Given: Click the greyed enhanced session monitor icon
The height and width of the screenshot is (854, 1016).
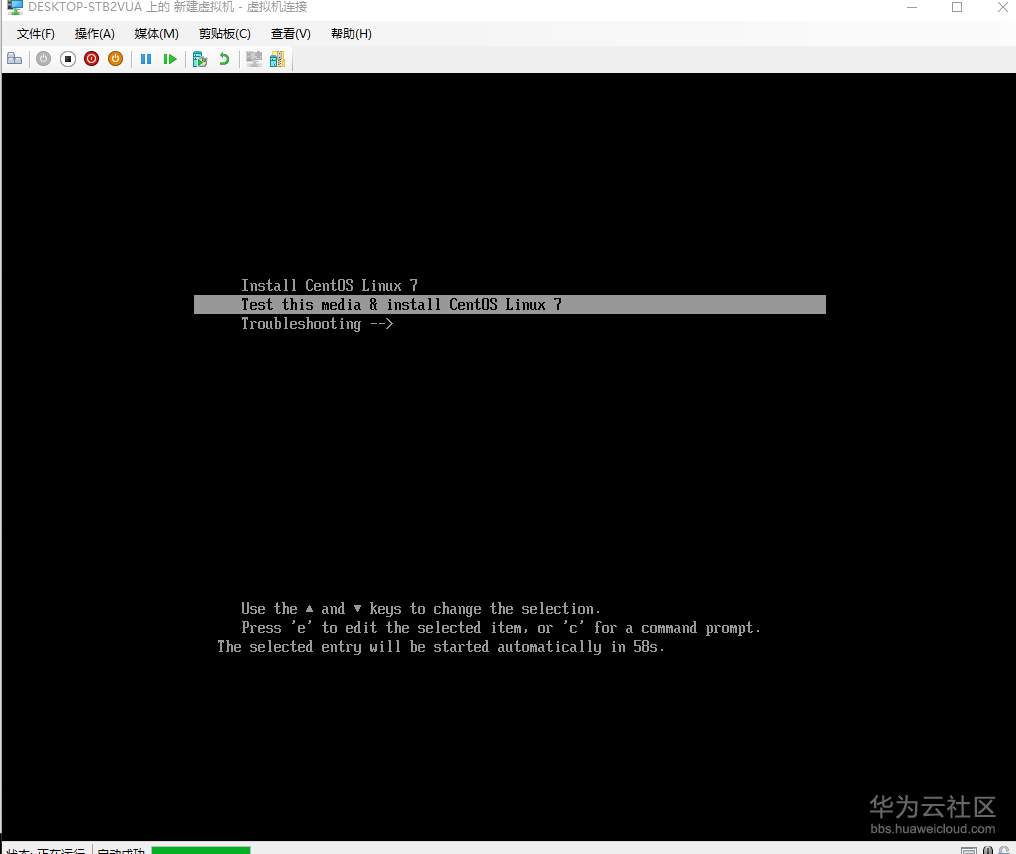Looking at the screenshot, I should (x=254, y=59).
